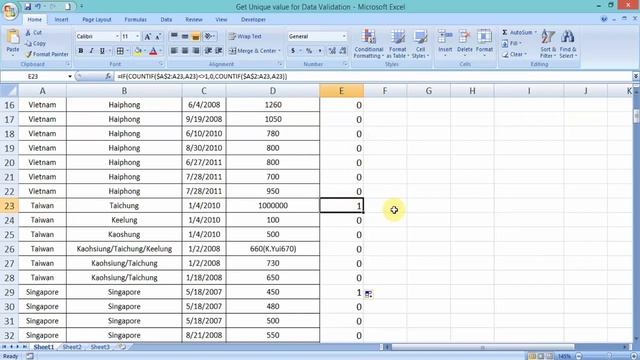Image resolution: width=640 pixels, height=360 pixels.
Task: Set middle vertical alignment
Action: click(185, 36)
